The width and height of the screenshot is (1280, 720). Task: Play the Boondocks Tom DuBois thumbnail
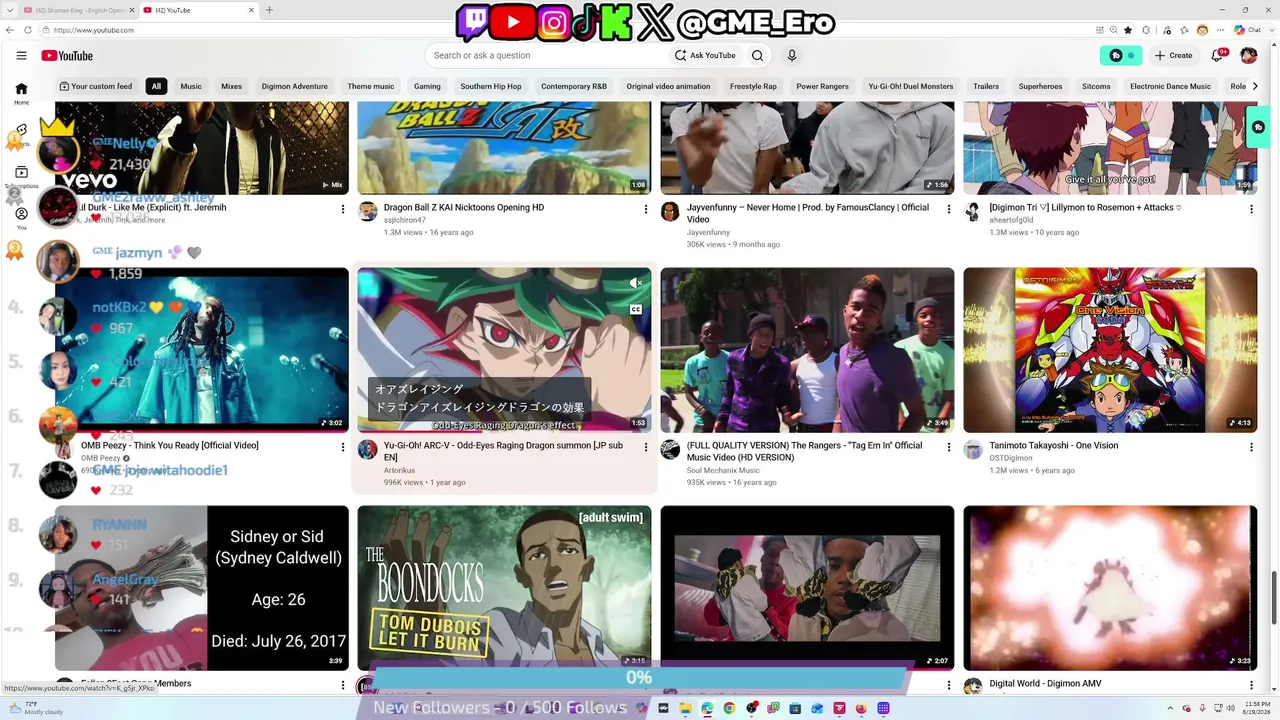pyautogui.click(x=504, y=588)
